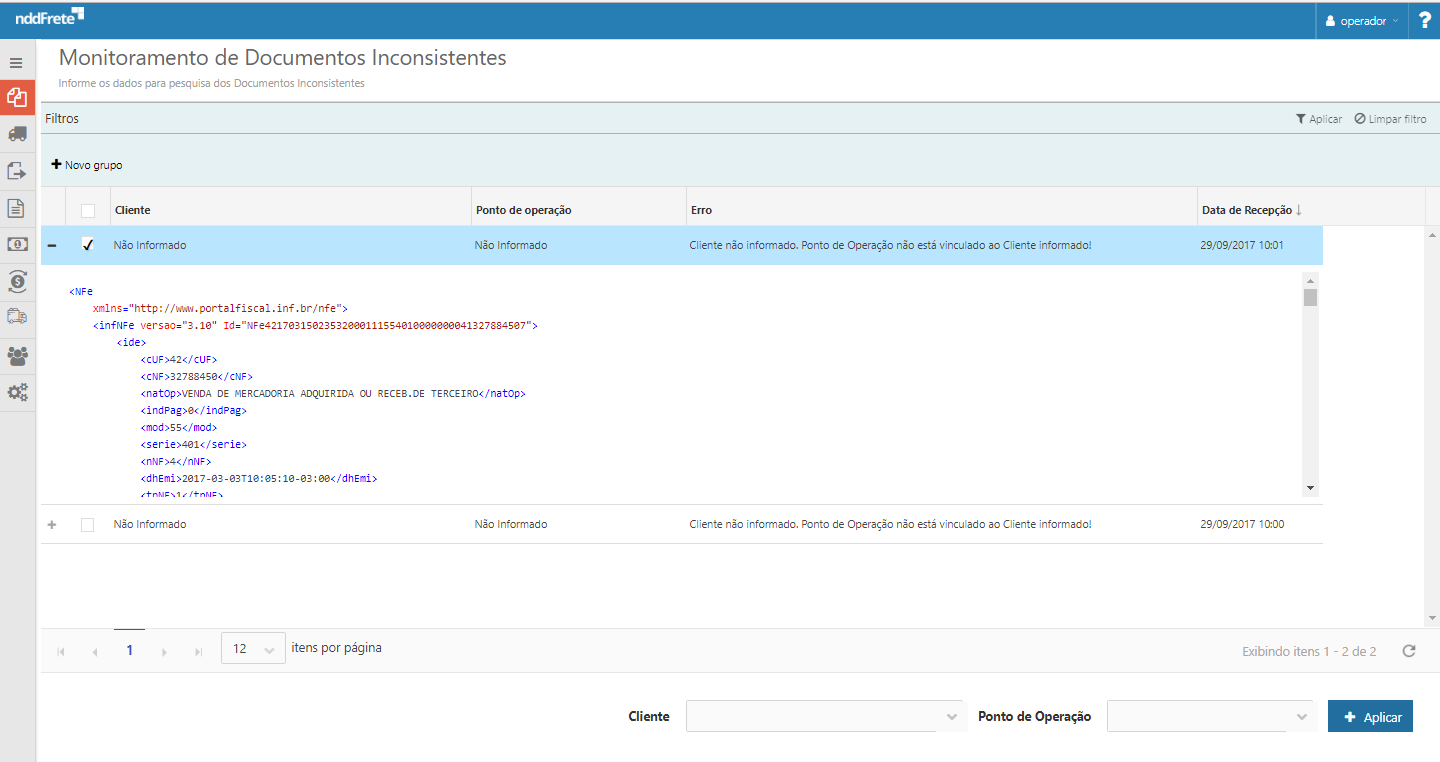
Task: Open the Ponto de Operação combo box
Action: 1210,716
